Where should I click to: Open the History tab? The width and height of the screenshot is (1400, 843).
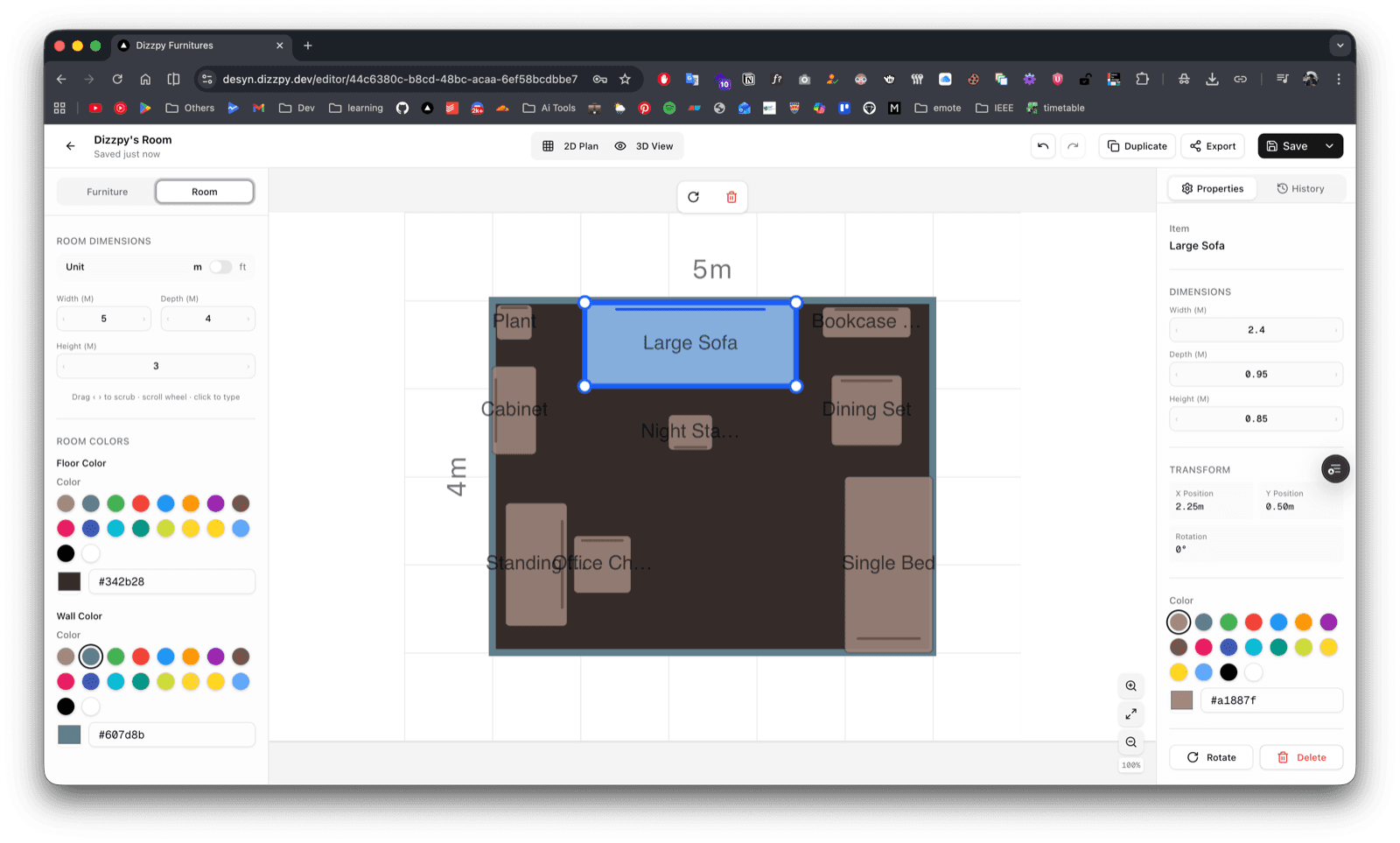(1300, 188)
